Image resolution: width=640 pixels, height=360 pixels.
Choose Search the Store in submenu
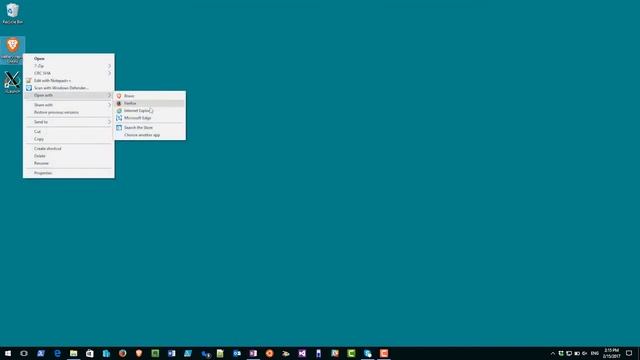(149, 128)
